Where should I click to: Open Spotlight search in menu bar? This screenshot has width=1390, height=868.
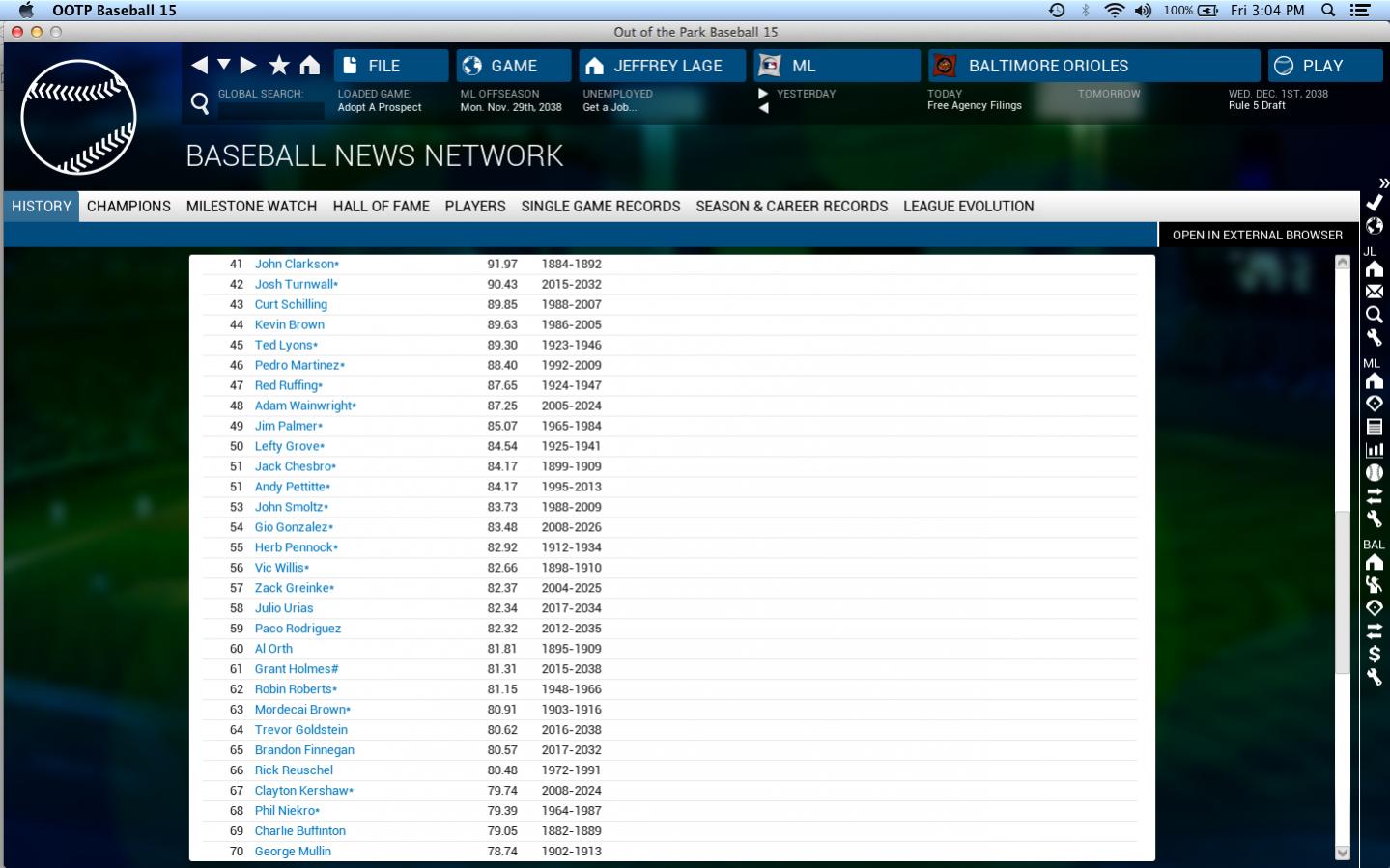point(1328,10)
